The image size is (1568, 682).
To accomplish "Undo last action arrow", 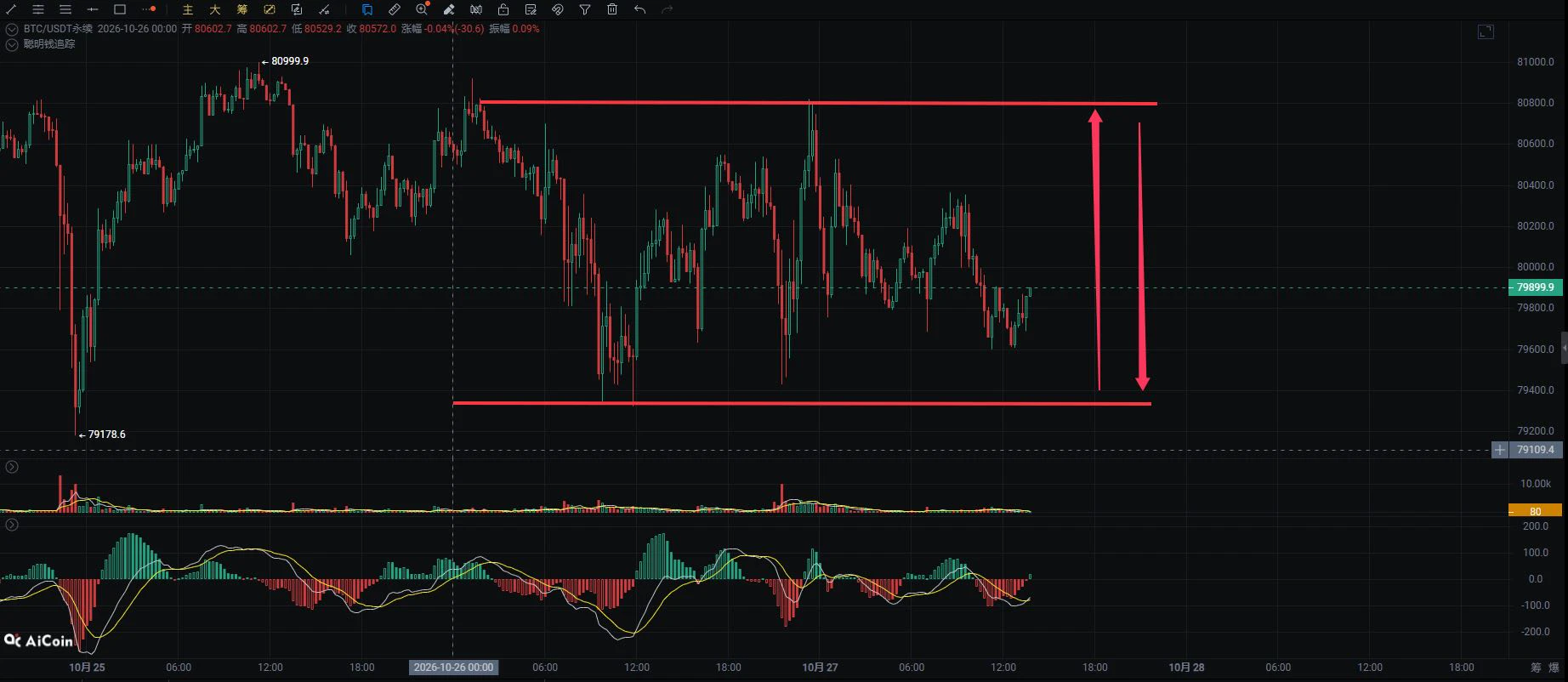I will pyautogui.click(x=639, y=9).
